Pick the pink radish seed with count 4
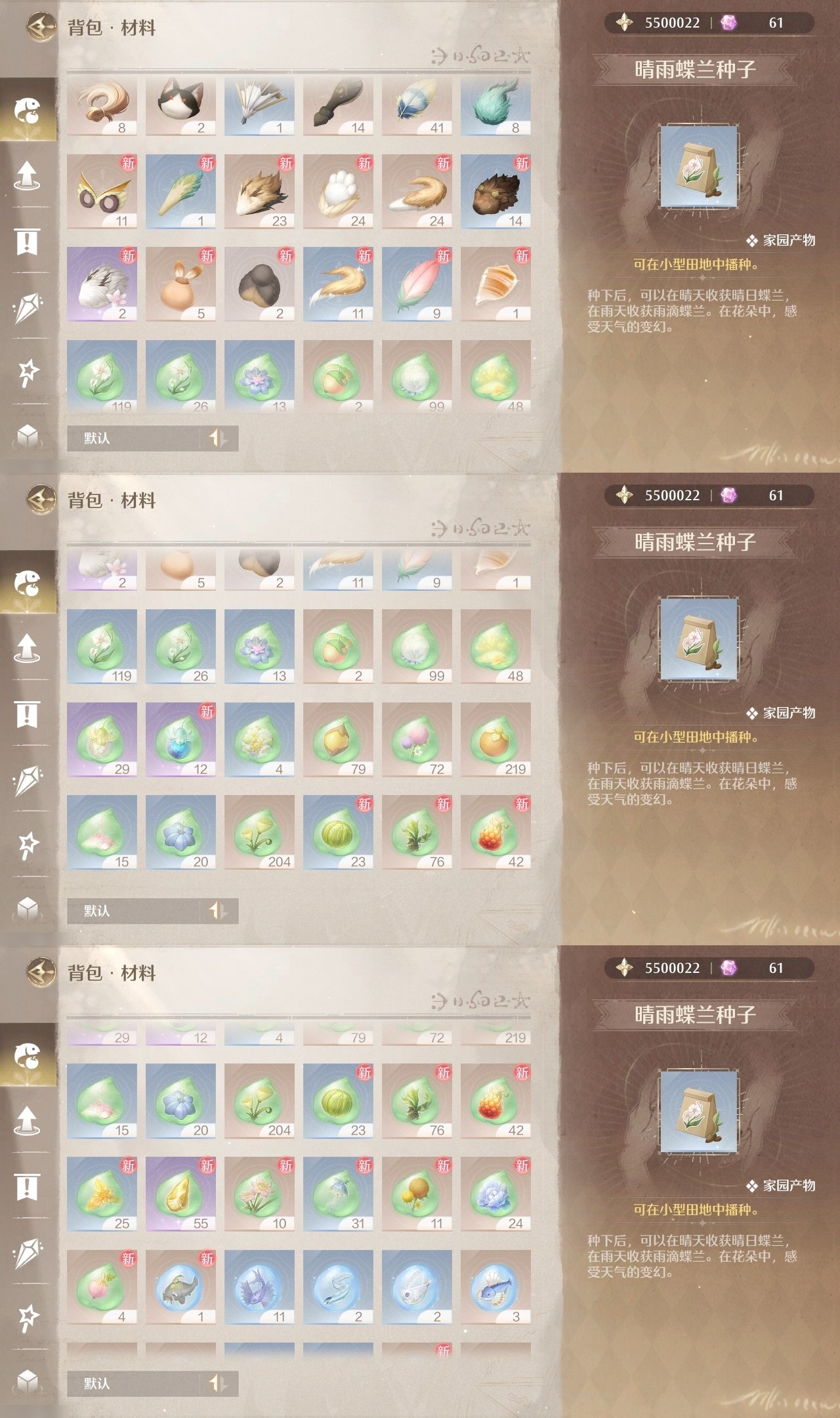This screenshot has height=1418, width=840. [102, 1287]
